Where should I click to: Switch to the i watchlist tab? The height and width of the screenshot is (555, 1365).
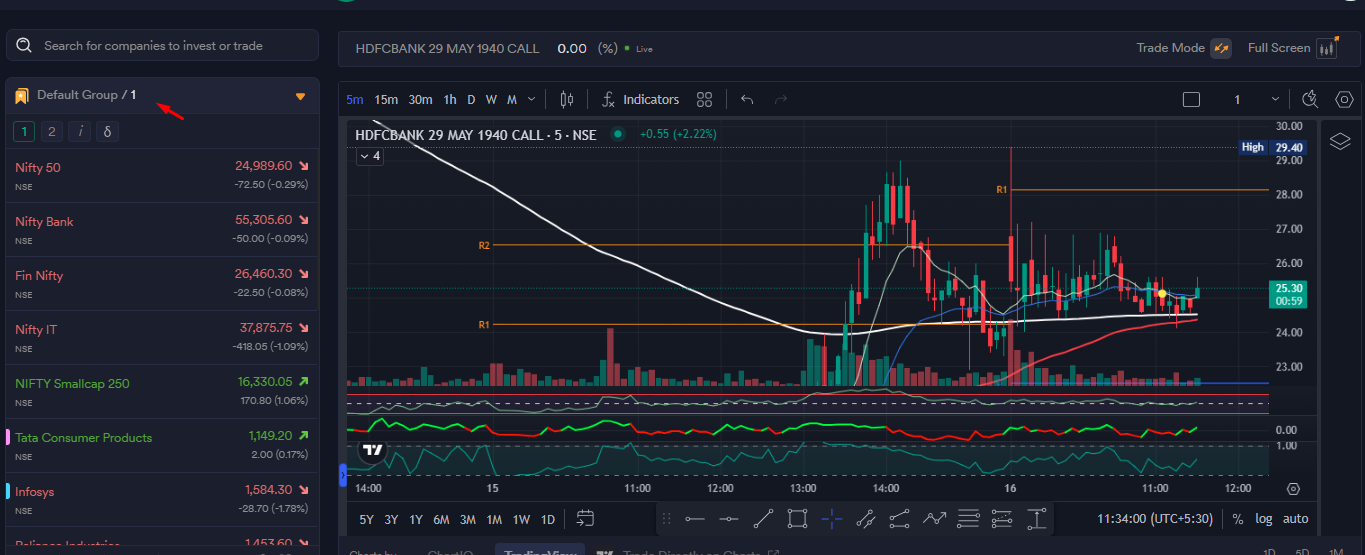point(80,131)
